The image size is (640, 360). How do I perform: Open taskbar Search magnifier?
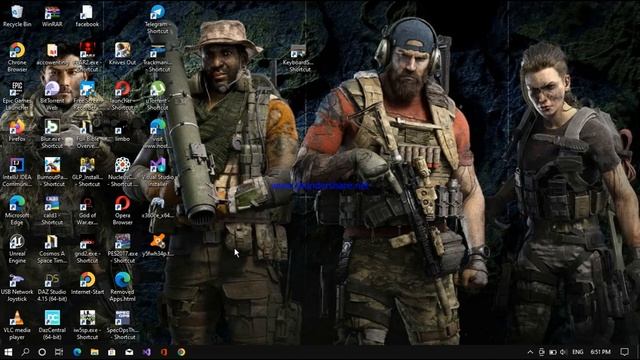pyautogui.click(x=25, y=352)
